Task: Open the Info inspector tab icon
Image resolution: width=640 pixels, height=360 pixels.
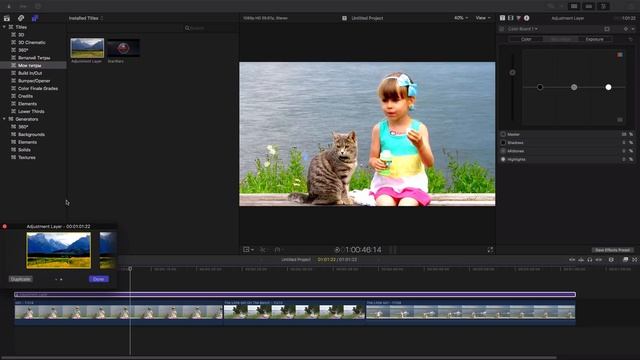Action: pyautogui.click(x=527, y=18)
